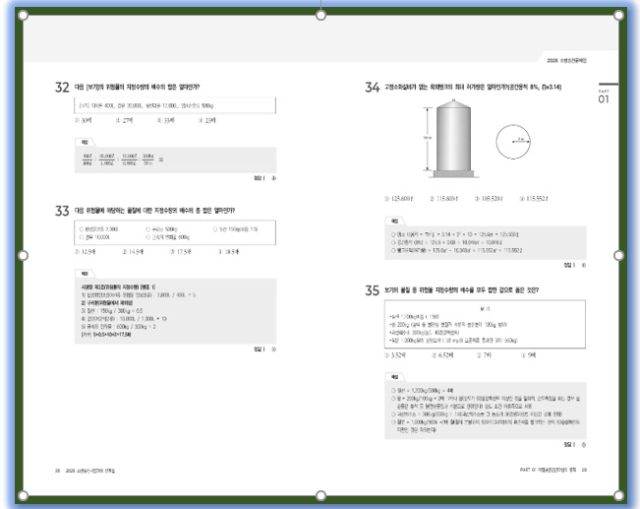The width and height of the screenshot is (640, 509).
Task: Click question number "33"
Action: coord(62,211)
